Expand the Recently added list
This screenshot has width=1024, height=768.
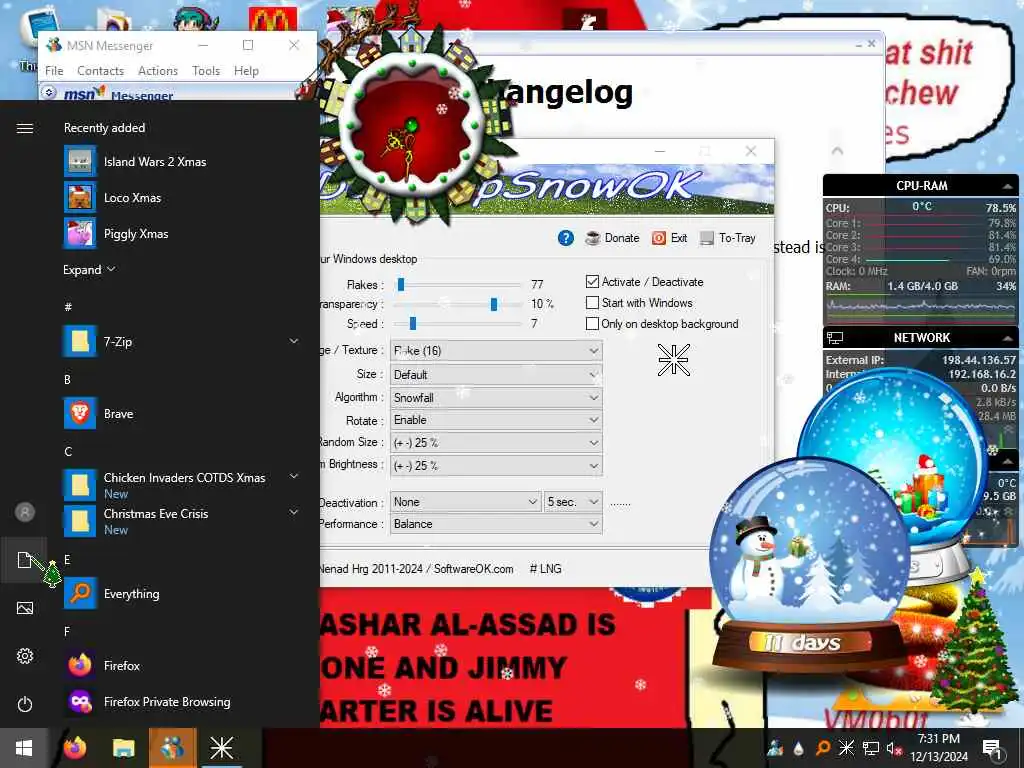89,269
